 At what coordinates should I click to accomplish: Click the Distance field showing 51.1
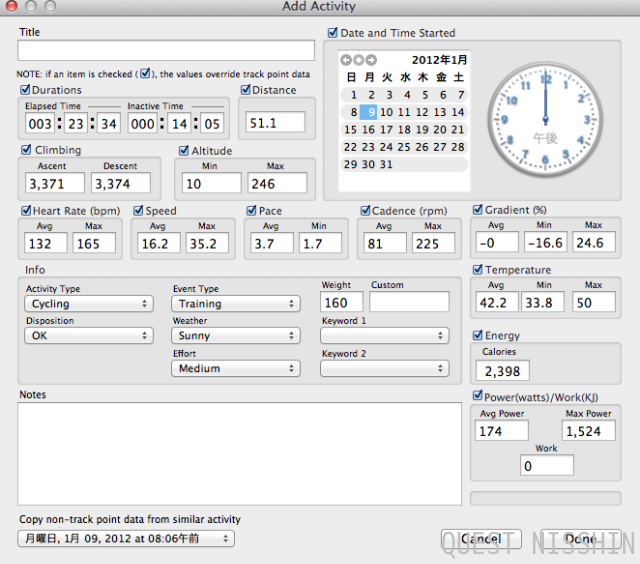276,122
